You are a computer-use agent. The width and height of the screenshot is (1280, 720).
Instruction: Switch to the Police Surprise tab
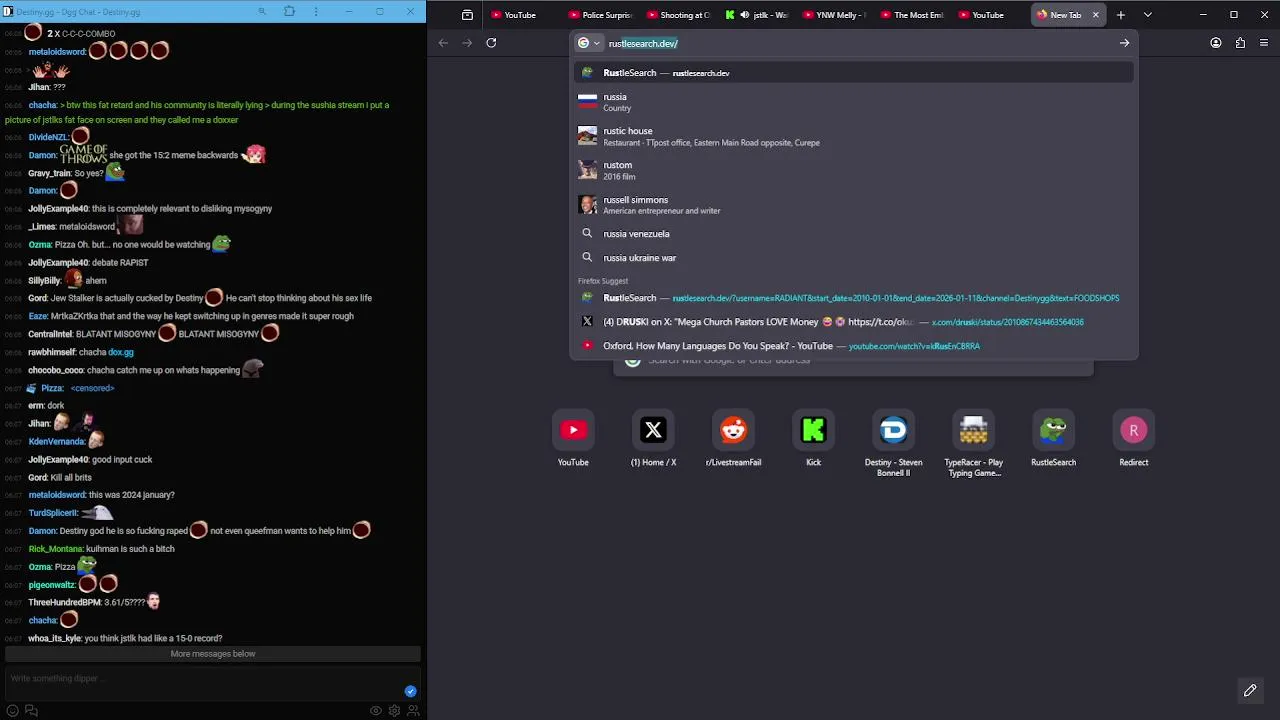click(x=600, y=15)
